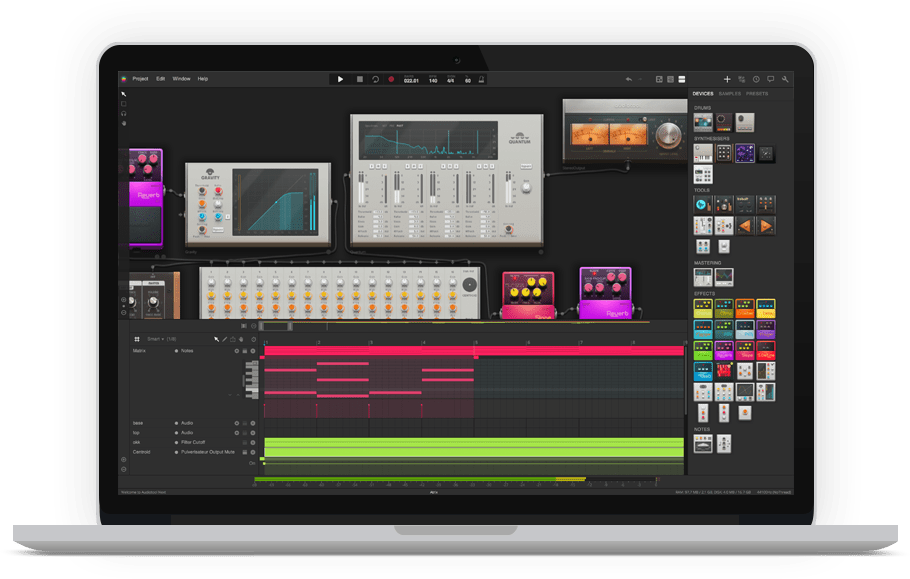This screenshot has height=579, width=910.
Task: Enable loop playback in the transport
Action: tap(375, 80)
